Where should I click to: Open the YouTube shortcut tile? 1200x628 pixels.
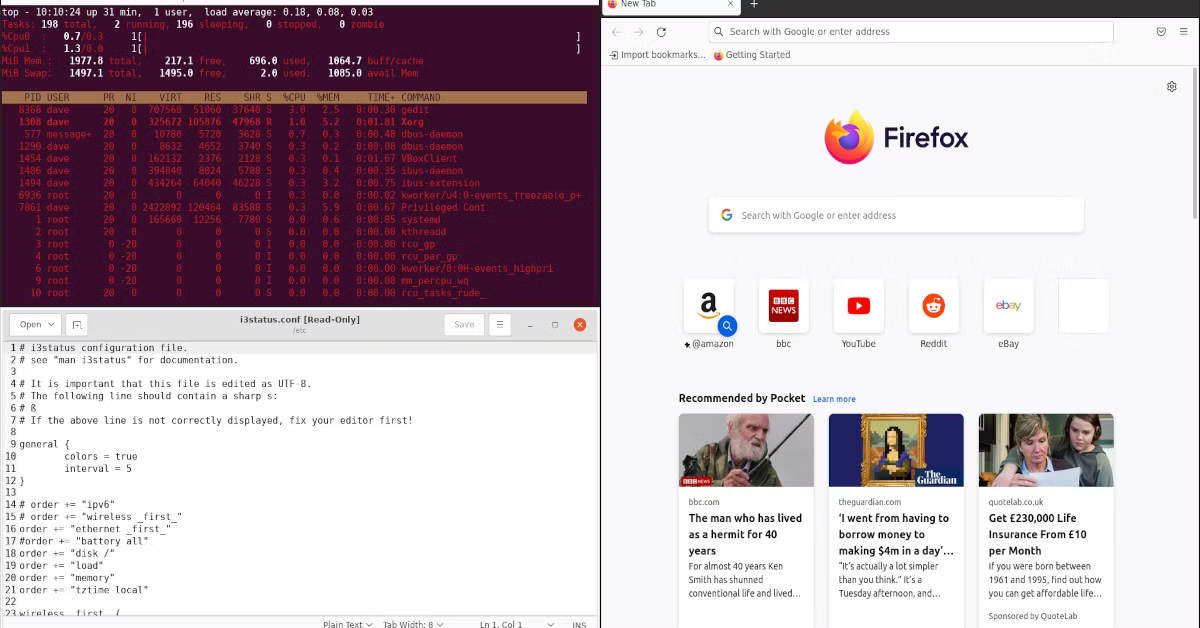point(858,306)
